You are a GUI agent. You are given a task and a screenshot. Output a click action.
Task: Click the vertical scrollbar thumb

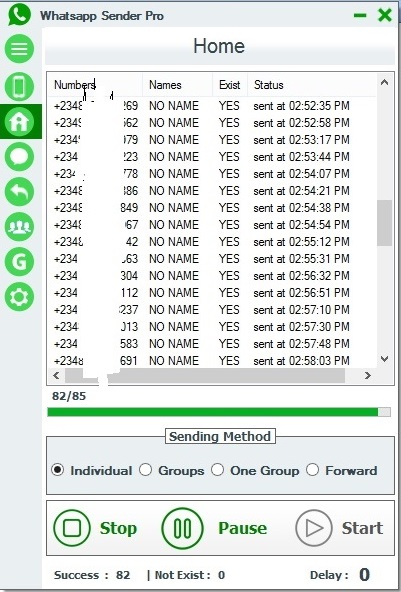[384, 223]
